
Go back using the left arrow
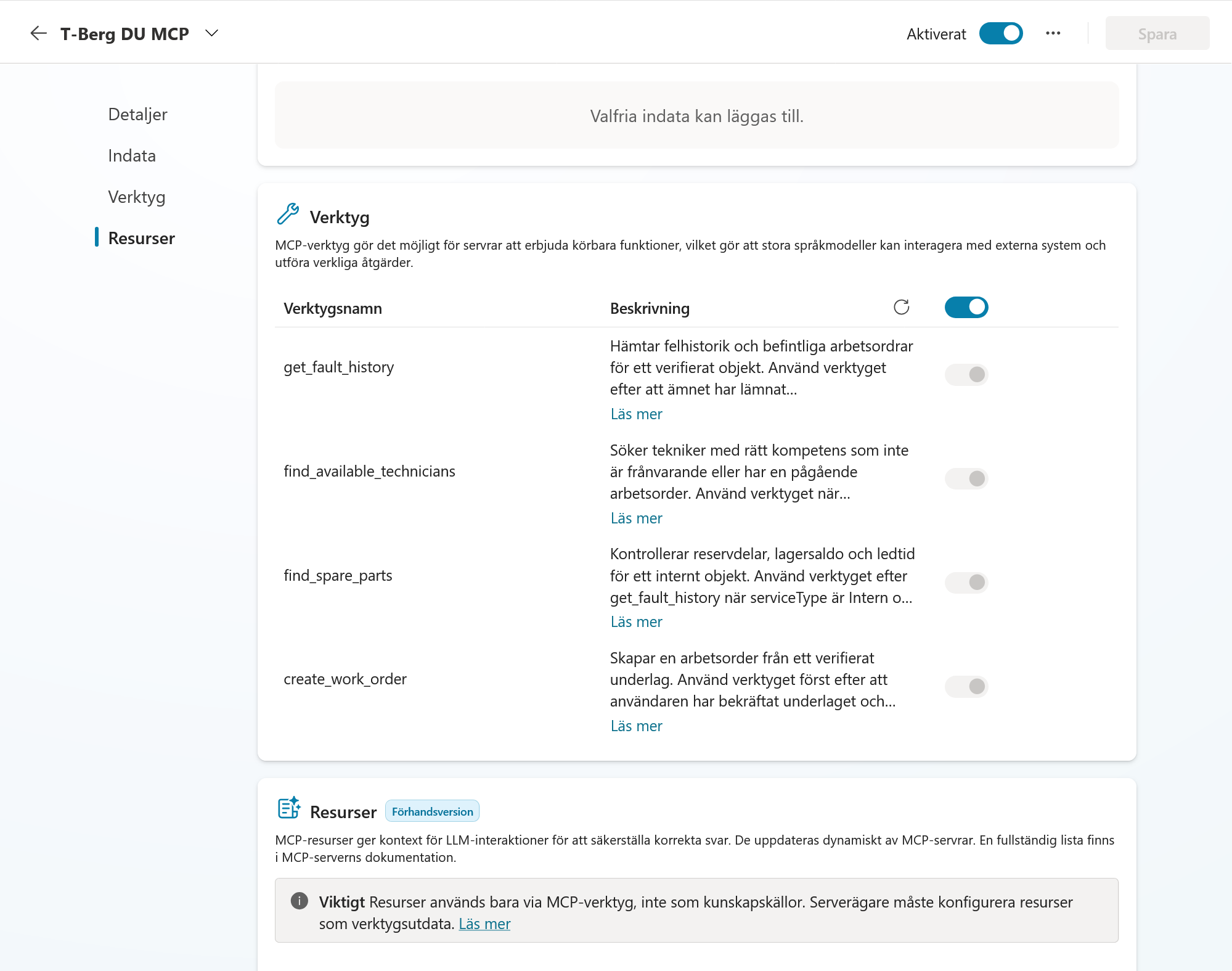pyautogui.click(x=38, y=33)
